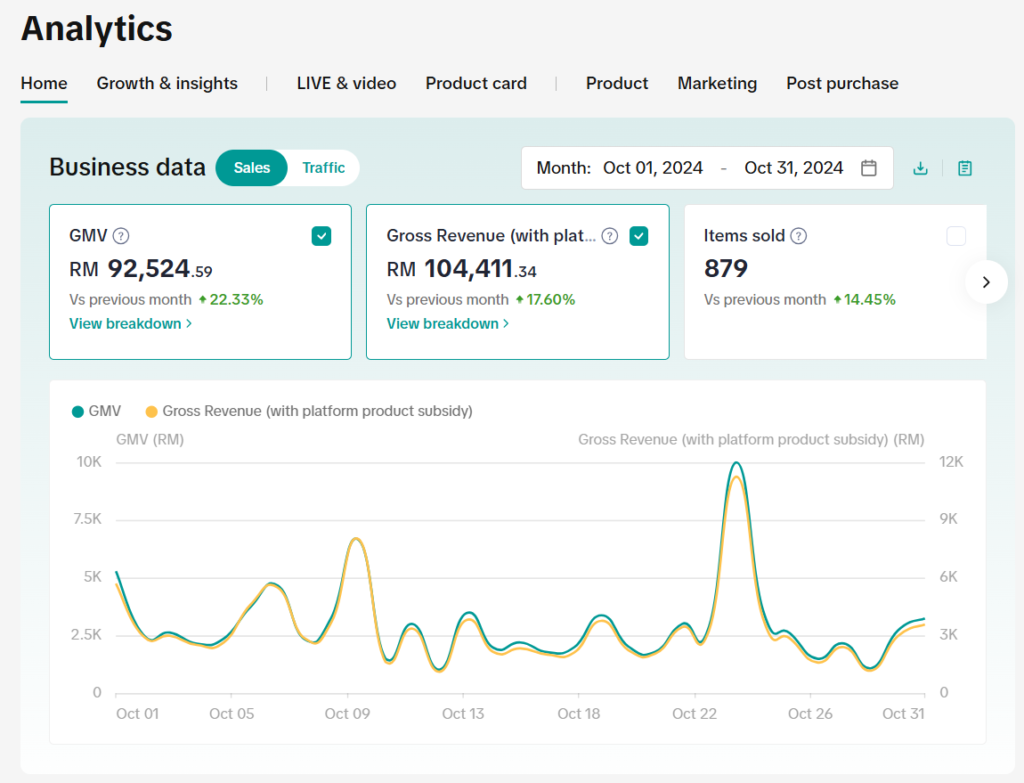Click the peak point on the GMV chart line
1024x783 pixels.
[736, 463]
